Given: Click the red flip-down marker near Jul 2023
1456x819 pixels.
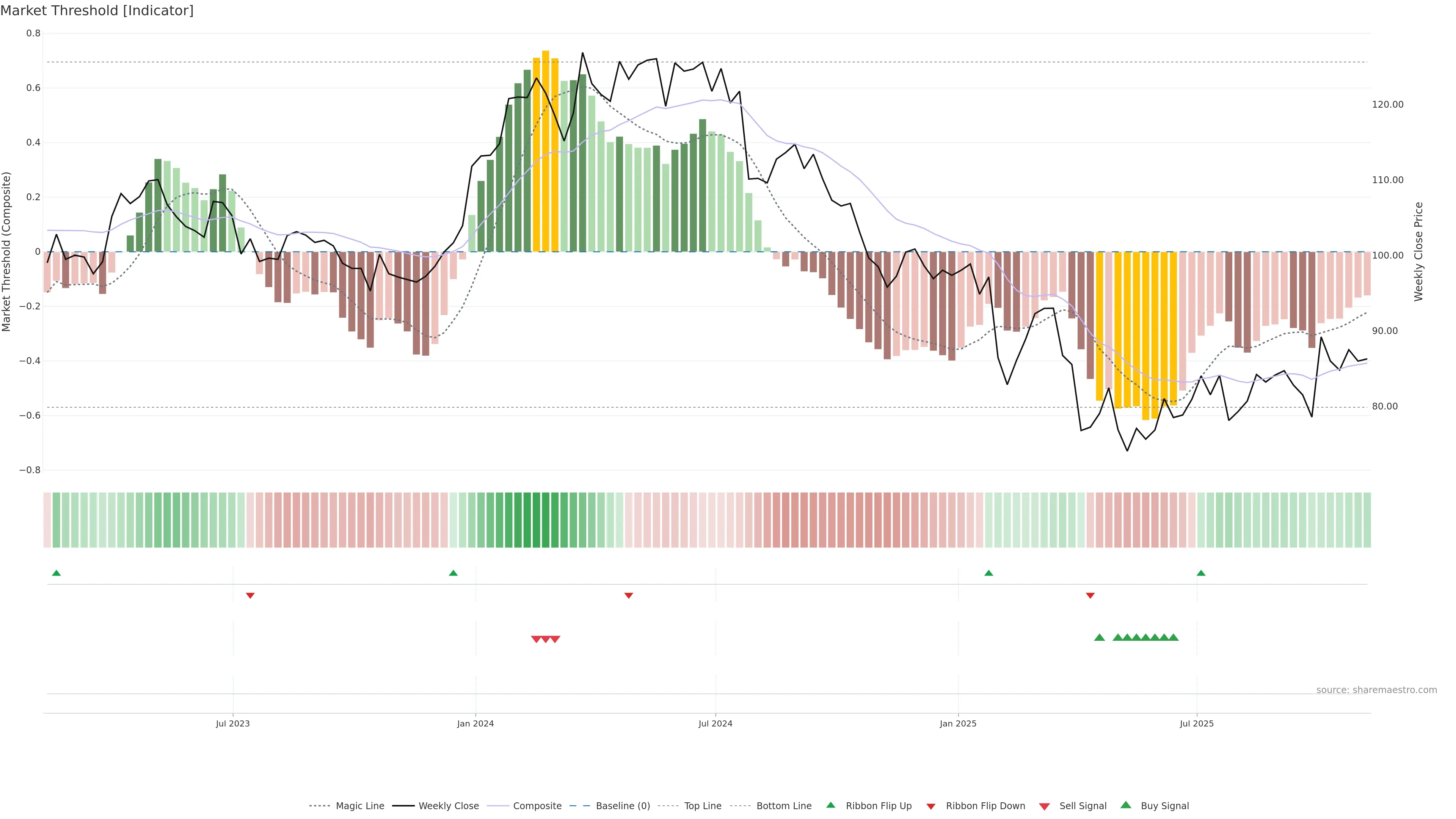Looking at the screenshot, I should click(250, 595).
